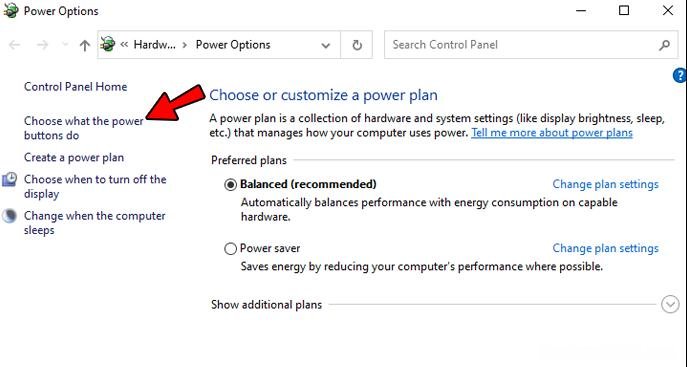
Task: Open the address bar history dropdown
Action: tap(326, 45)
